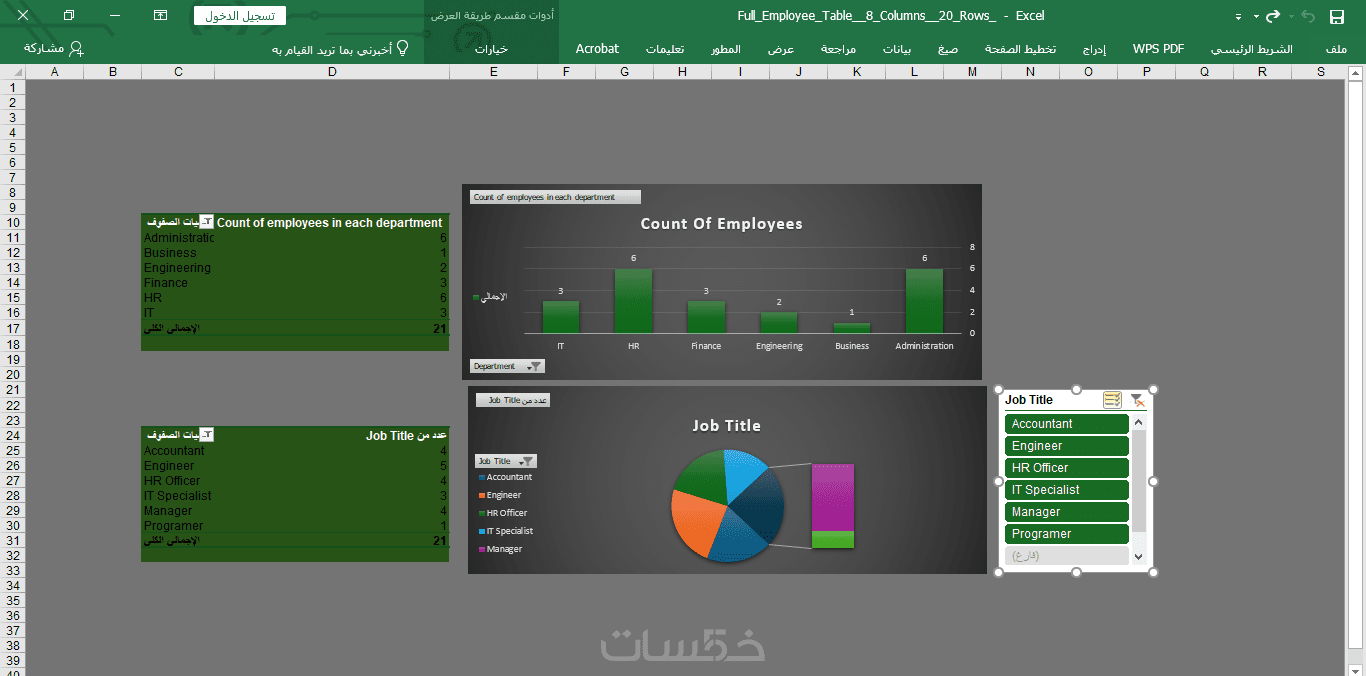
Task: Click the lightbulb Tell Me icon
Action: (403, 48)
